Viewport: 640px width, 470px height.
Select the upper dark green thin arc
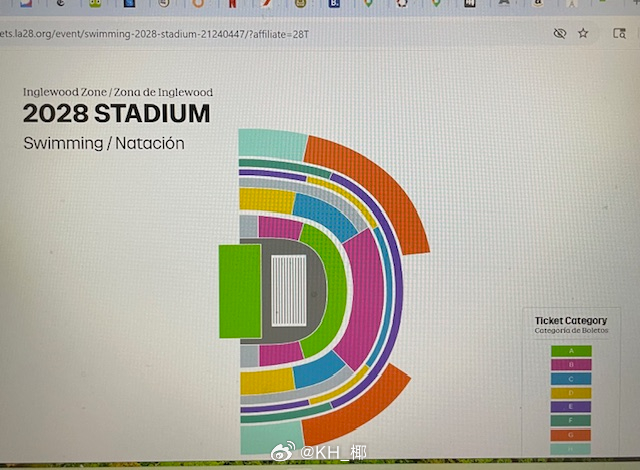[x=284, y=166]
